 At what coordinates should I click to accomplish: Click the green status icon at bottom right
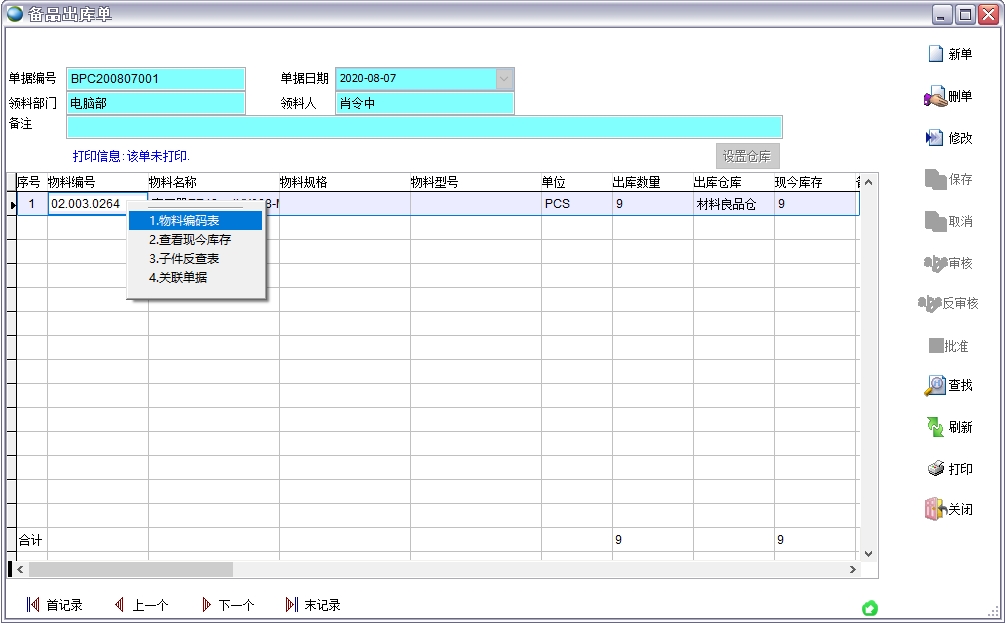870,608
